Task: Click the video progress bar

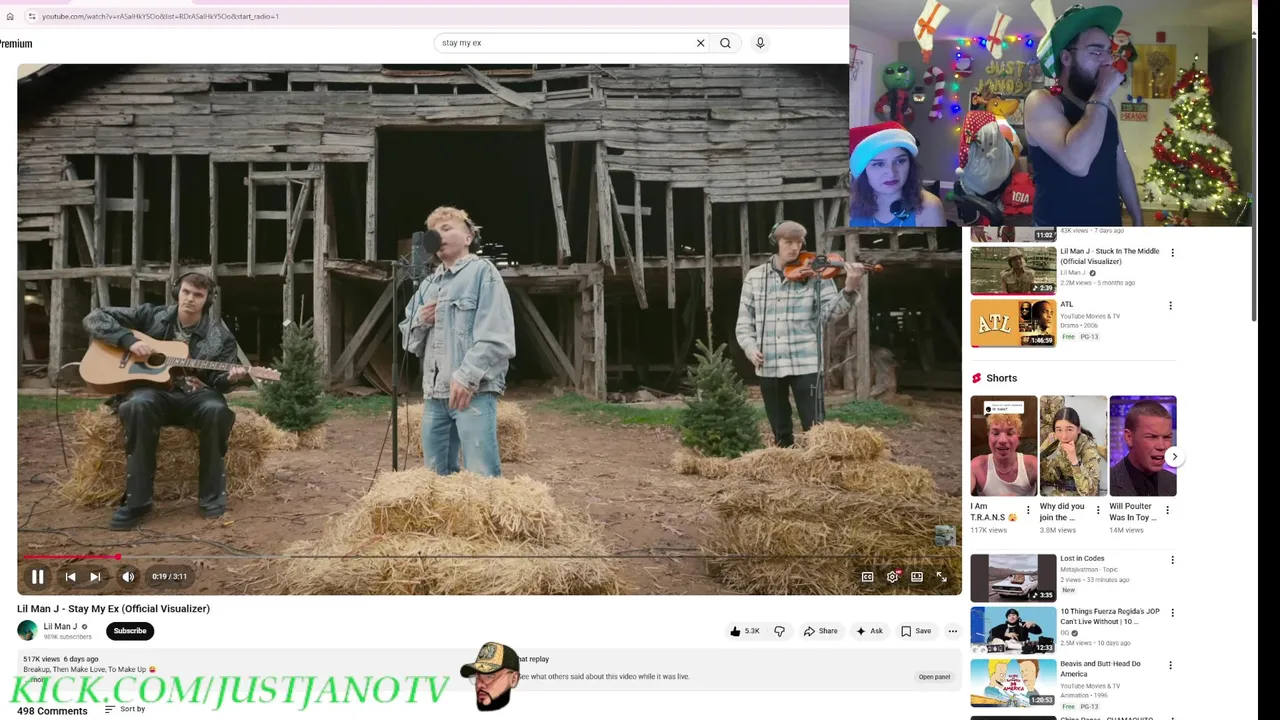Action: click(x=489, y=557)
